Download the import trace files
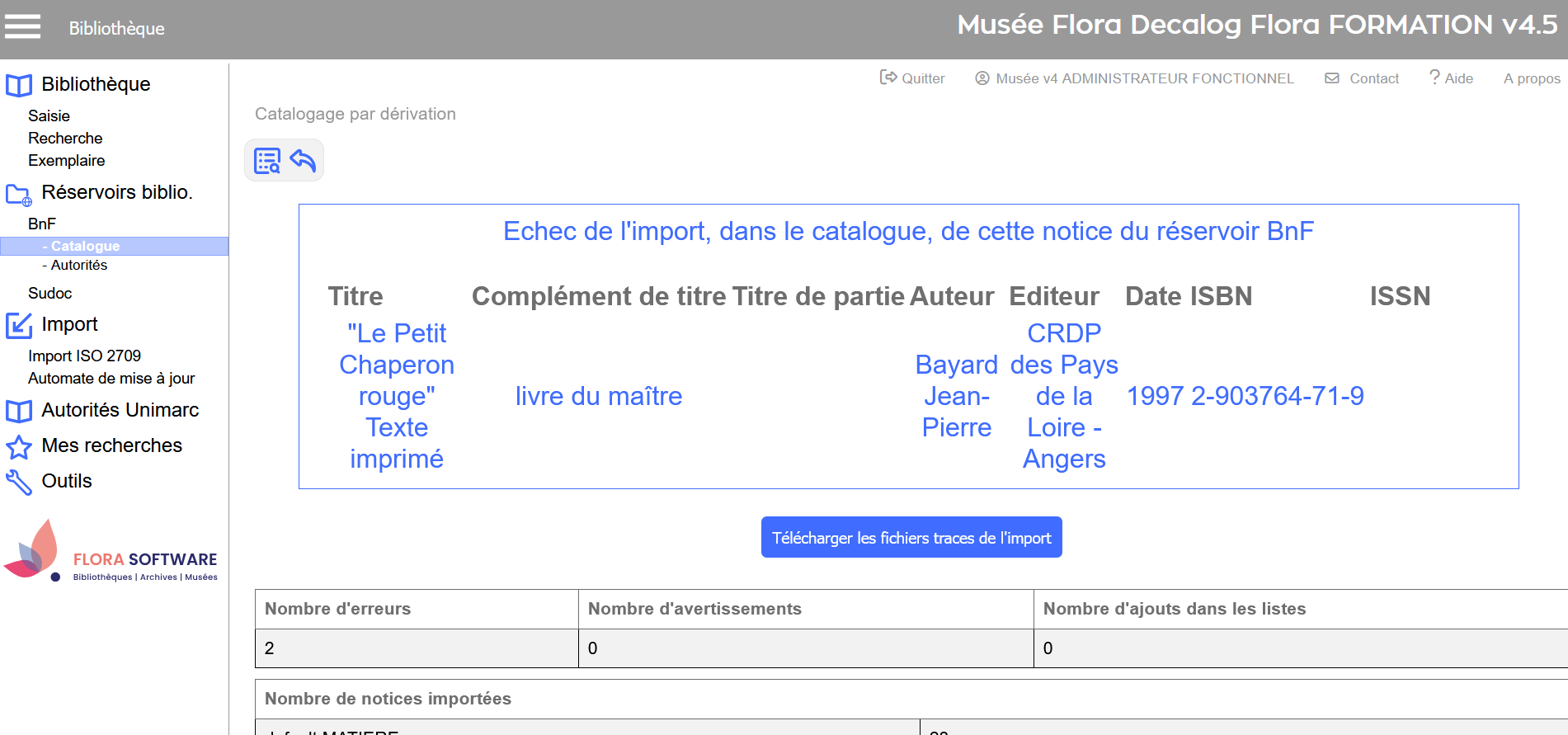Screen dimensions: 1568x735 tap(911, 538)
